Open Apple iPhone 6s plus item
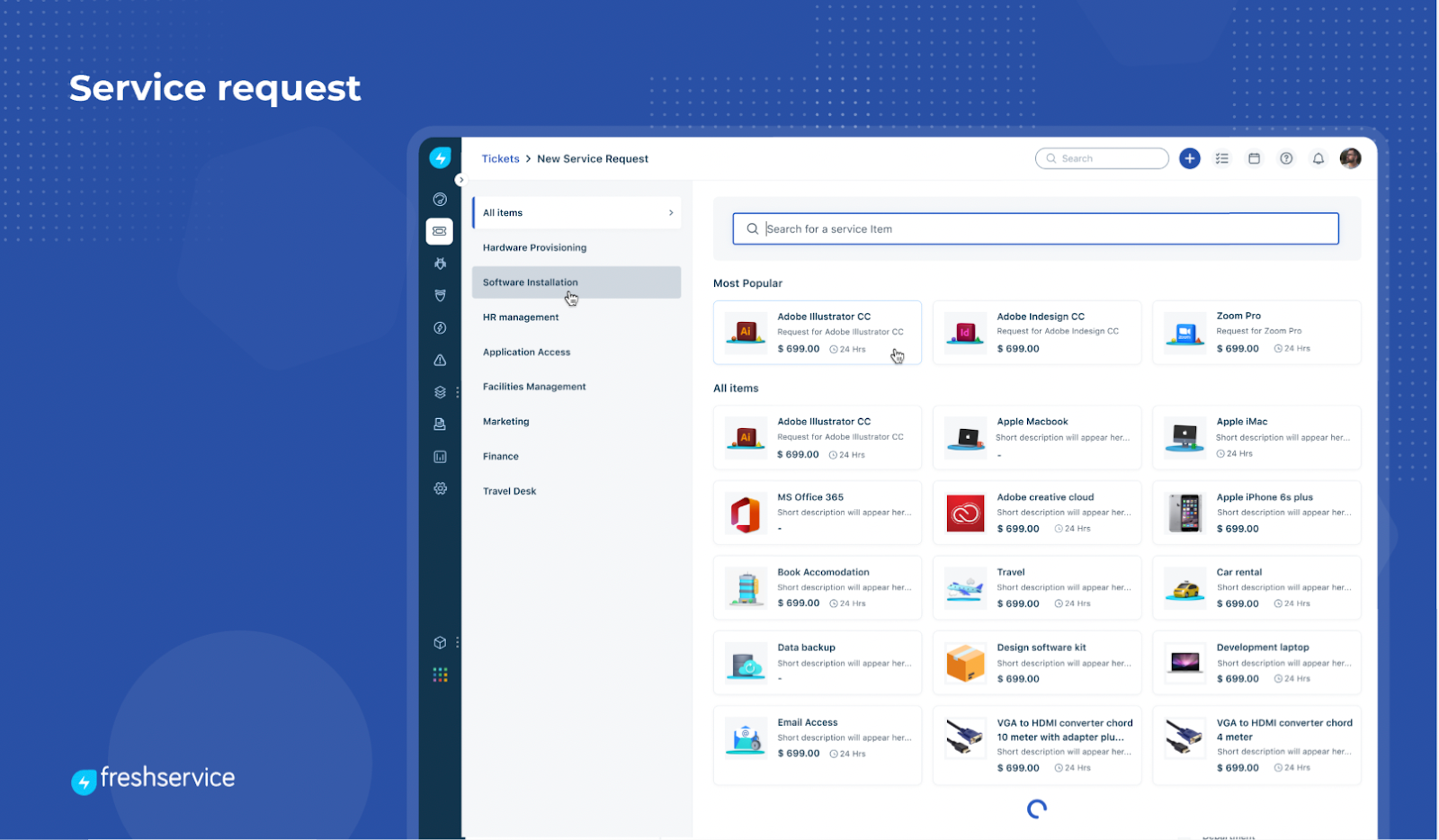The height and width of the screenshot is (840, 1439). click(x=1256, y=513)
